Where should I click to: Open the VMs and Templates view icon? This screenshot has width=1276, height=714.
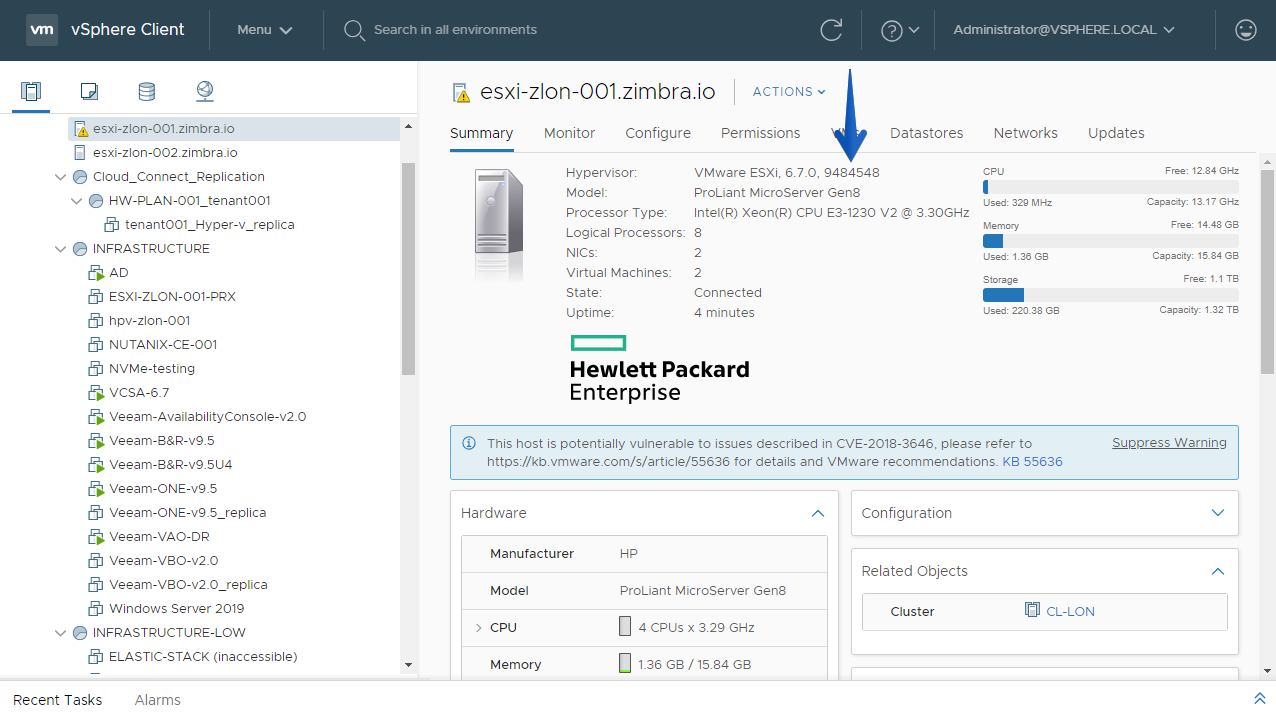(89, 92)
